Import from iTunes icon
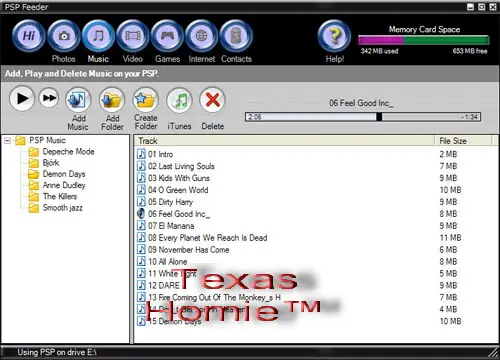The image size is (500, 360). click(x=179, y=99)
